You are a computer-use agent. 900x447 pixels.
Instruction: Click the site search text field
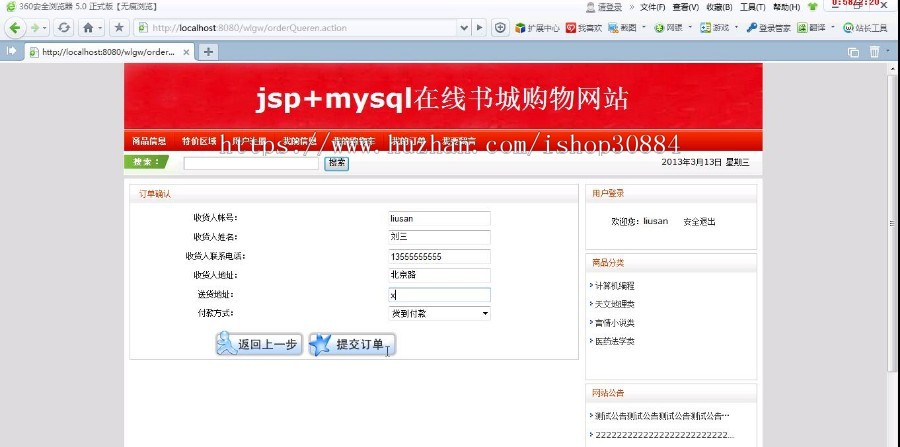[x=251, y=164]
